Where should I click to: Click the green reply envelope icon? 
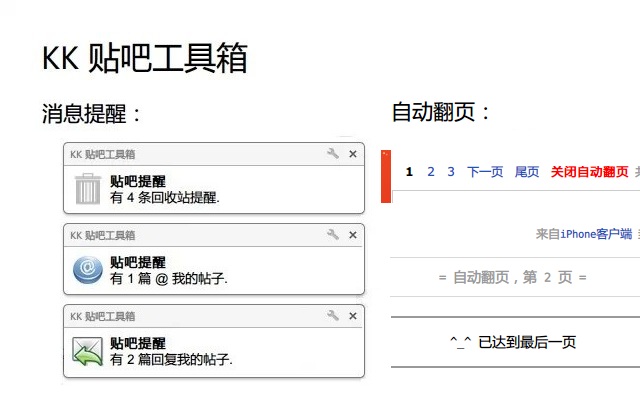pyautogui.click(x=87, y=351)
